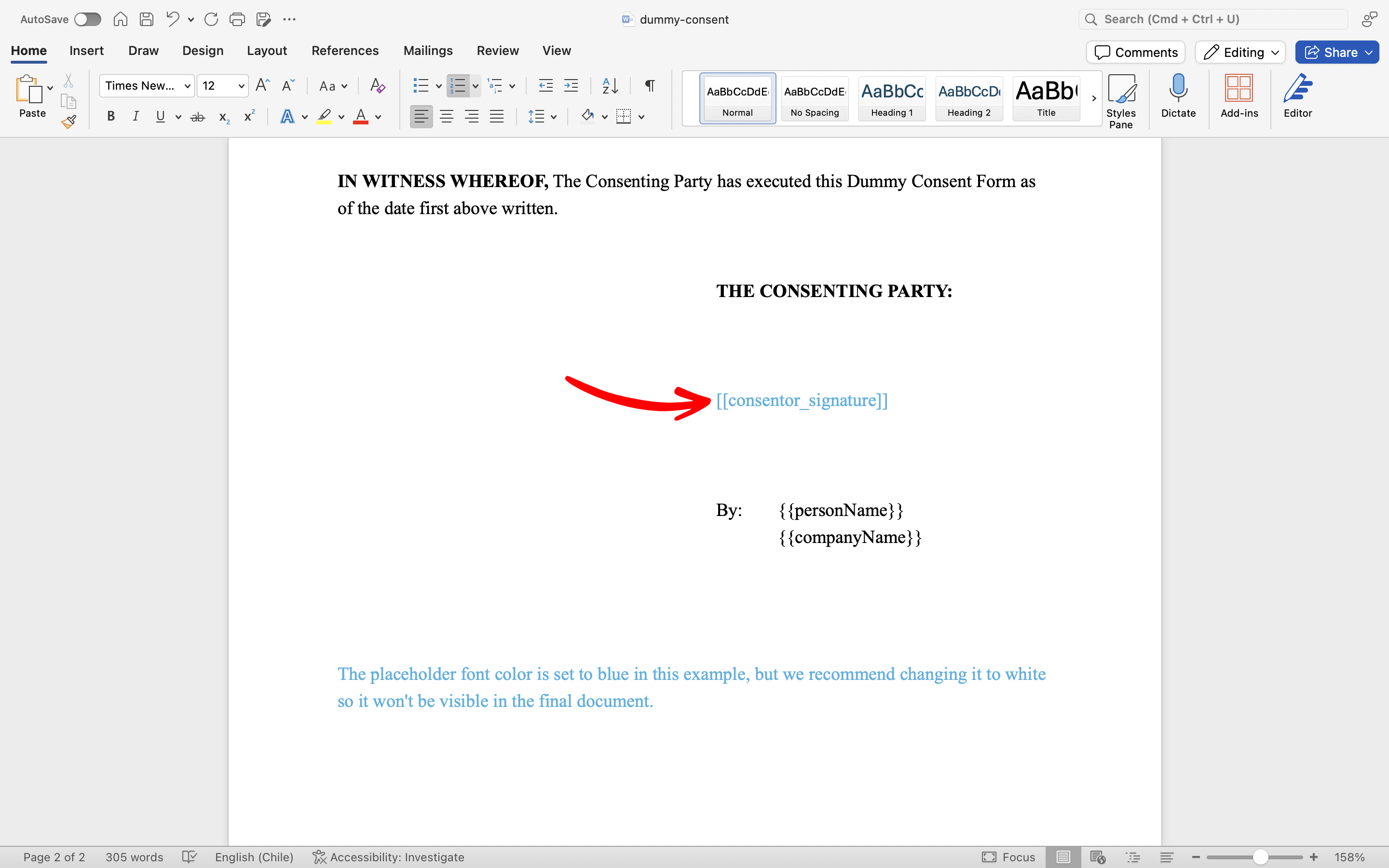Click the Undo arrow icon
This screenshot has height=868, width=1389.
coord(172,19)
